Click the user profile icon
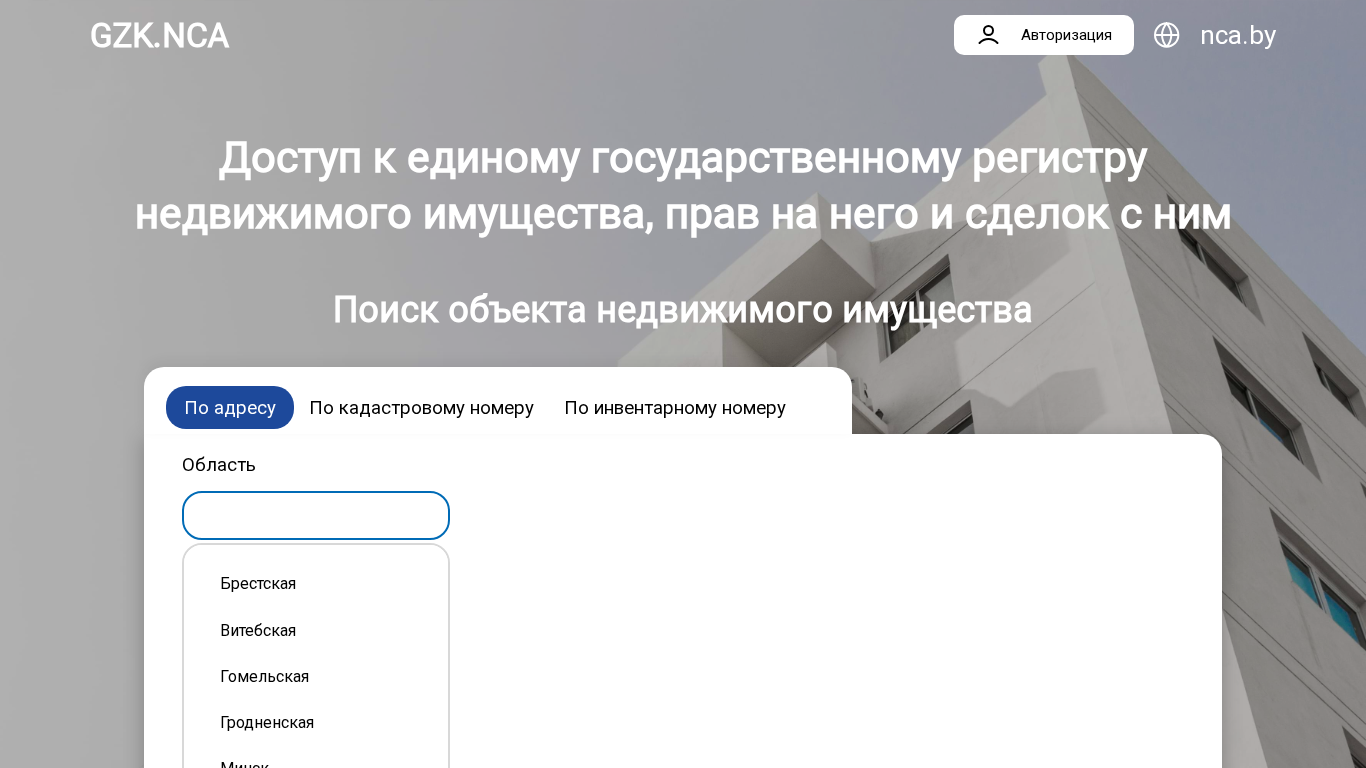 (x=988, y=35)
